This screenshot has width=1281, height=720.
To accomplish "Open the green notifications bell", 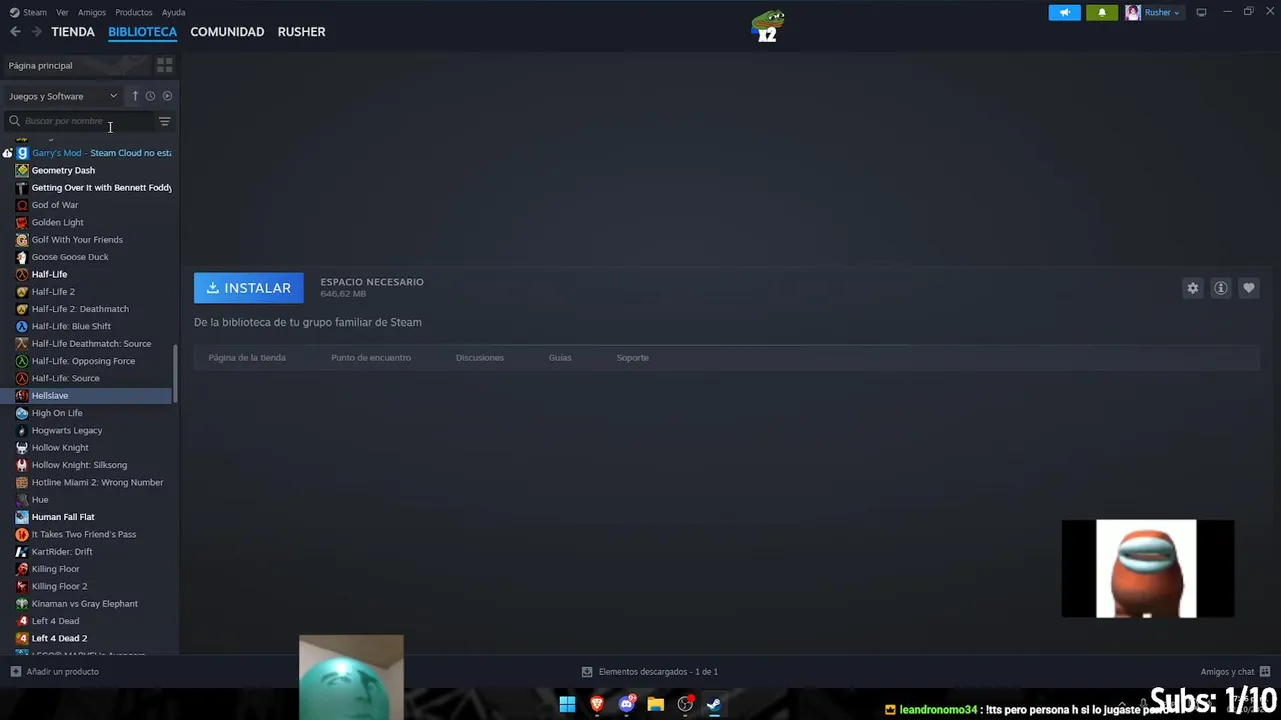I will coord(1102,12).
